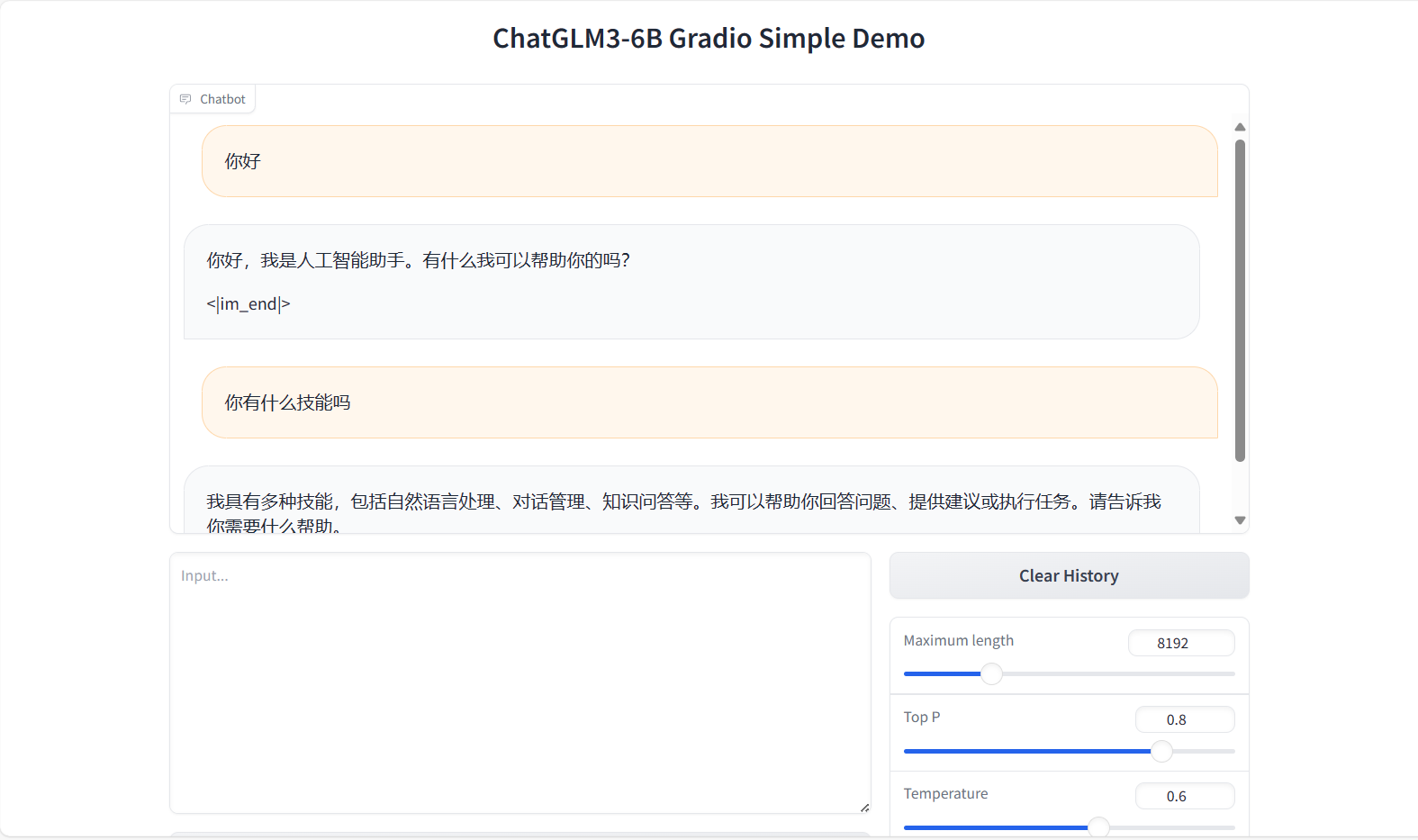
Task: Click the Top P value field showing 0.8
Action: (x=1184, y=719)
